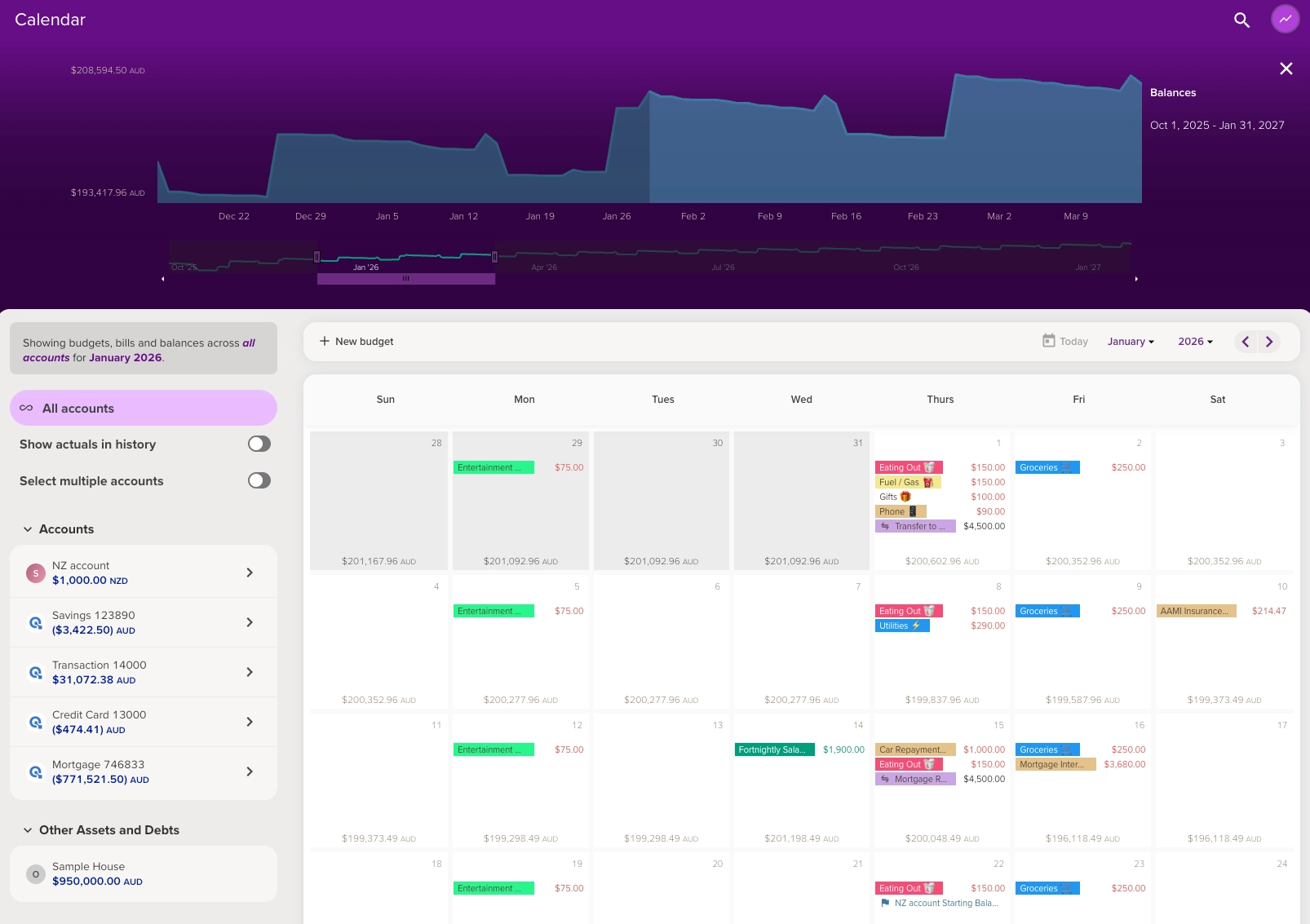Open AAMI Insurance bill on Jan 10
Image resolution: width=1310 pixels, height=924 pixels.
point(1197,611)
